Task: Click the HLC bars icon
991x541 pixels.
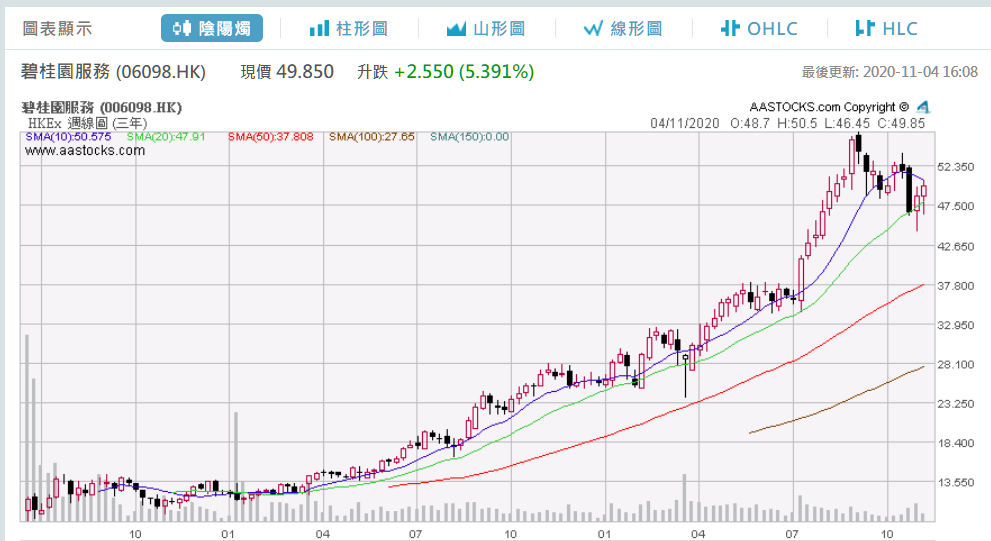Action: pyautogui.click(x=865, y=28)
